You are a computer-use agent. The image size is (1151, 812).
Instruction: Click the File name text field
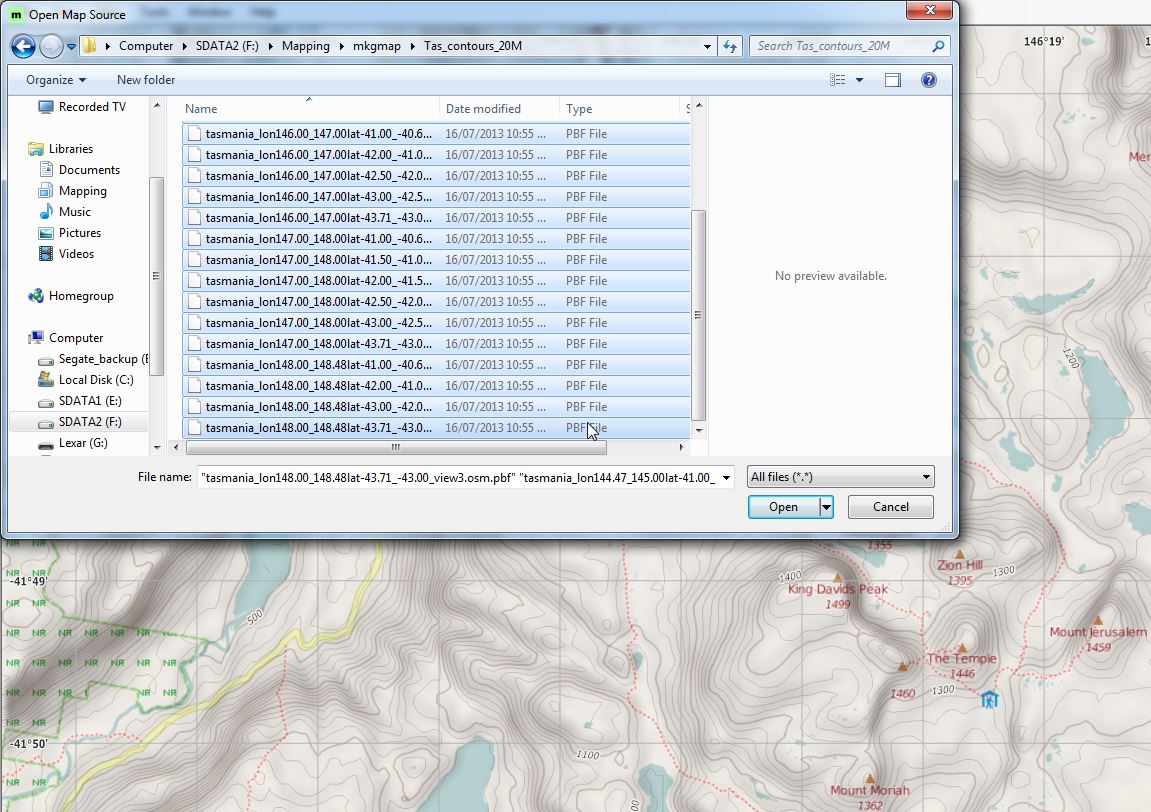tap(459, 478)
